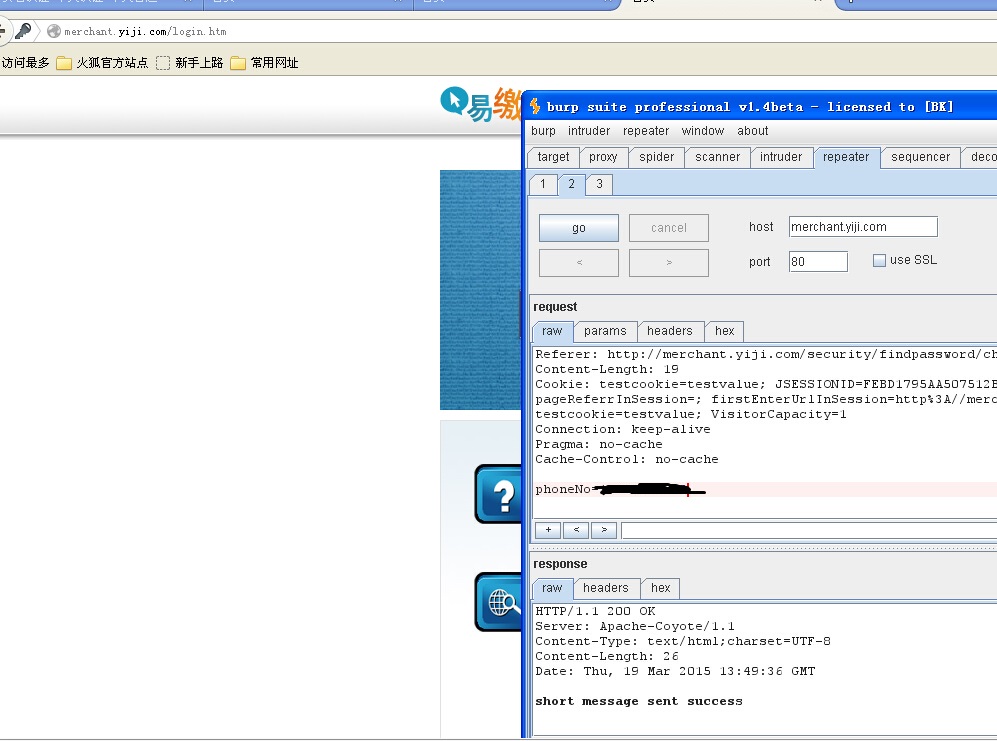Click the Content-Length: 19 request line
Screen dimensions: 997x741
pos(607,370)
